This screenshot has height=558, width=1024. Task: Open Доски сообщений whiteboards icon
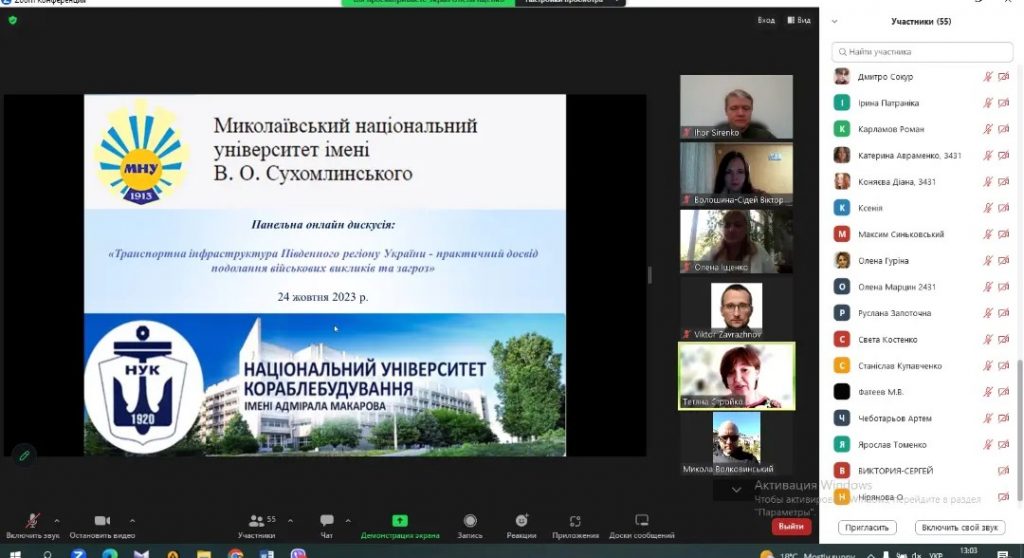[640, 521]
